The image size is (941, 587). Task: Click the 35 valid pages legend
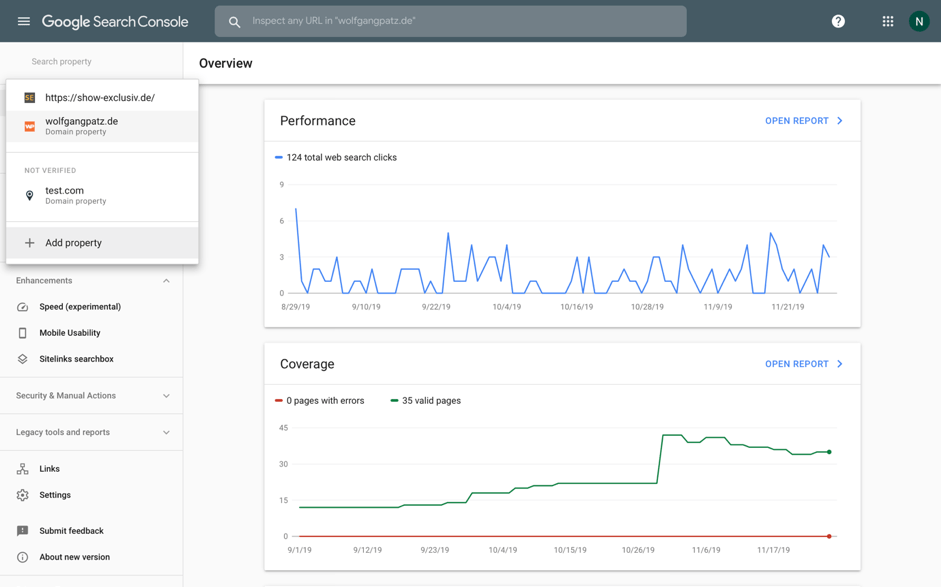(x=426, y=400)
